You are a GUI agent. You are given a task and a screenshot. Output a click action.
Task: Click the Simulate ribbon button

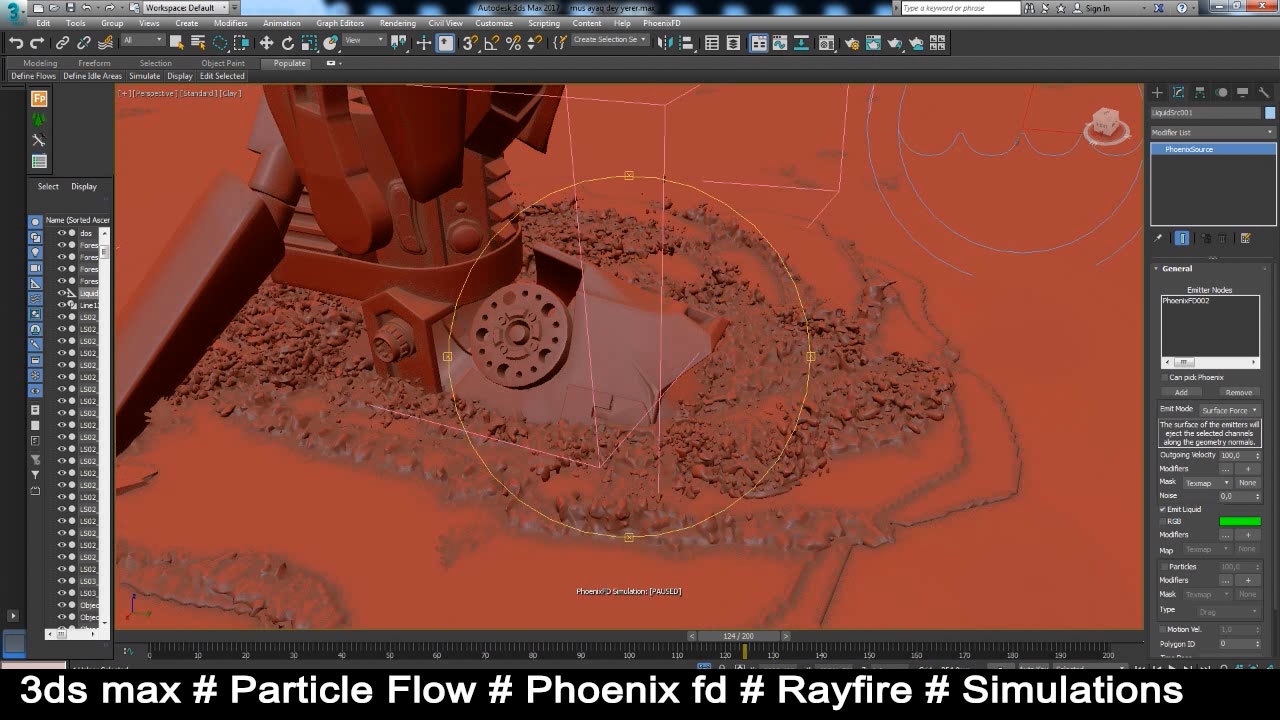click(144, 76)
